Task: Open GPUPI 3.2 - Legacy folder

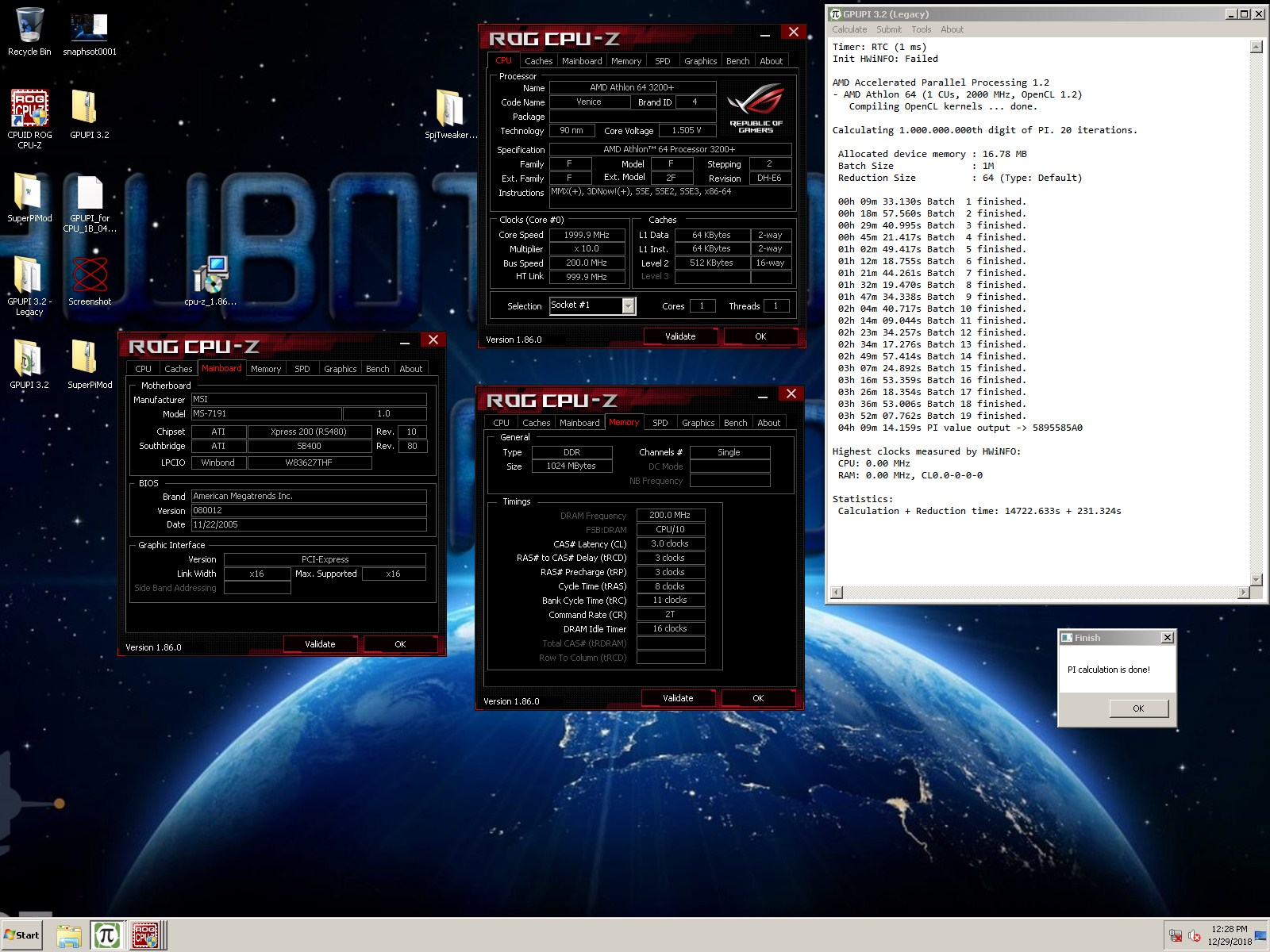Action: point(29,286)
